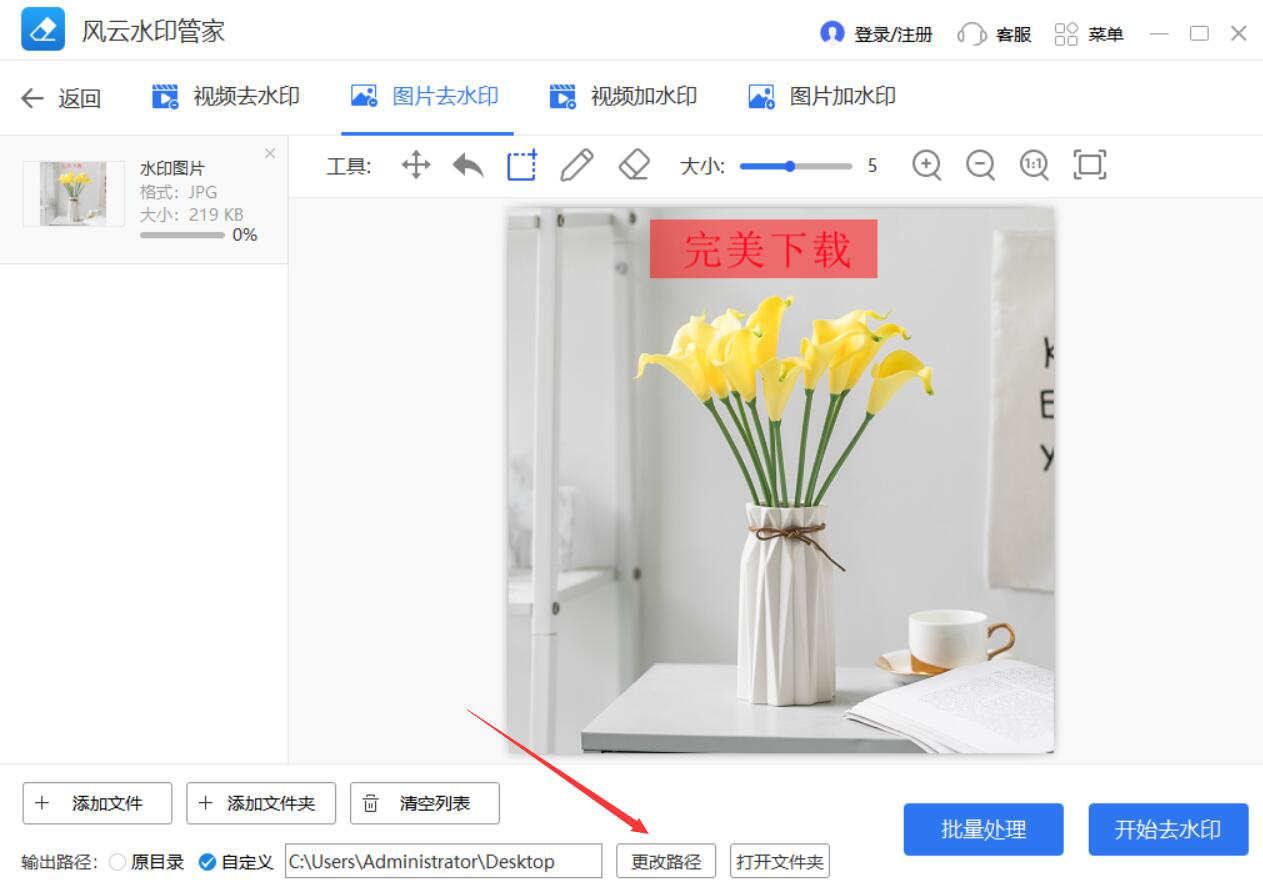Zoom out of the image
Viewport: 1263px width, 886px height.
981,165
